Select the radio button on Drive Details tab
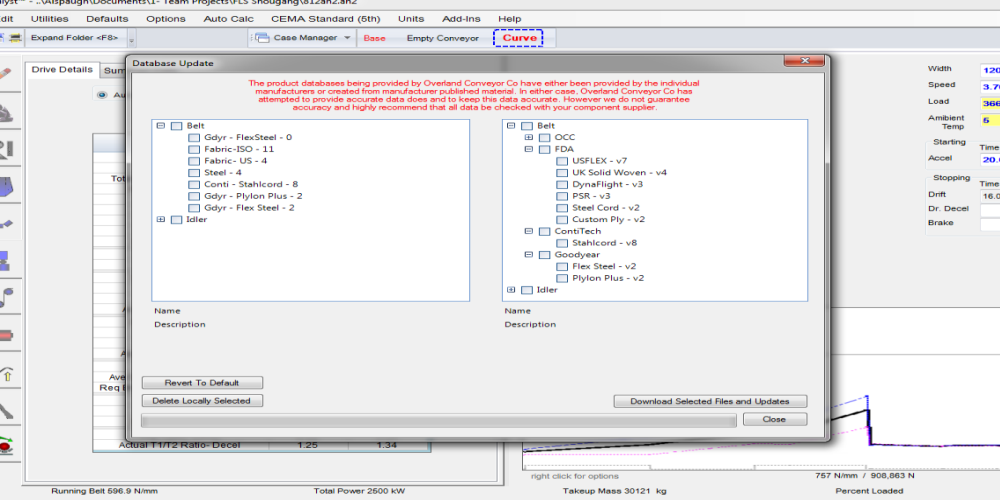 pos(101,95)
